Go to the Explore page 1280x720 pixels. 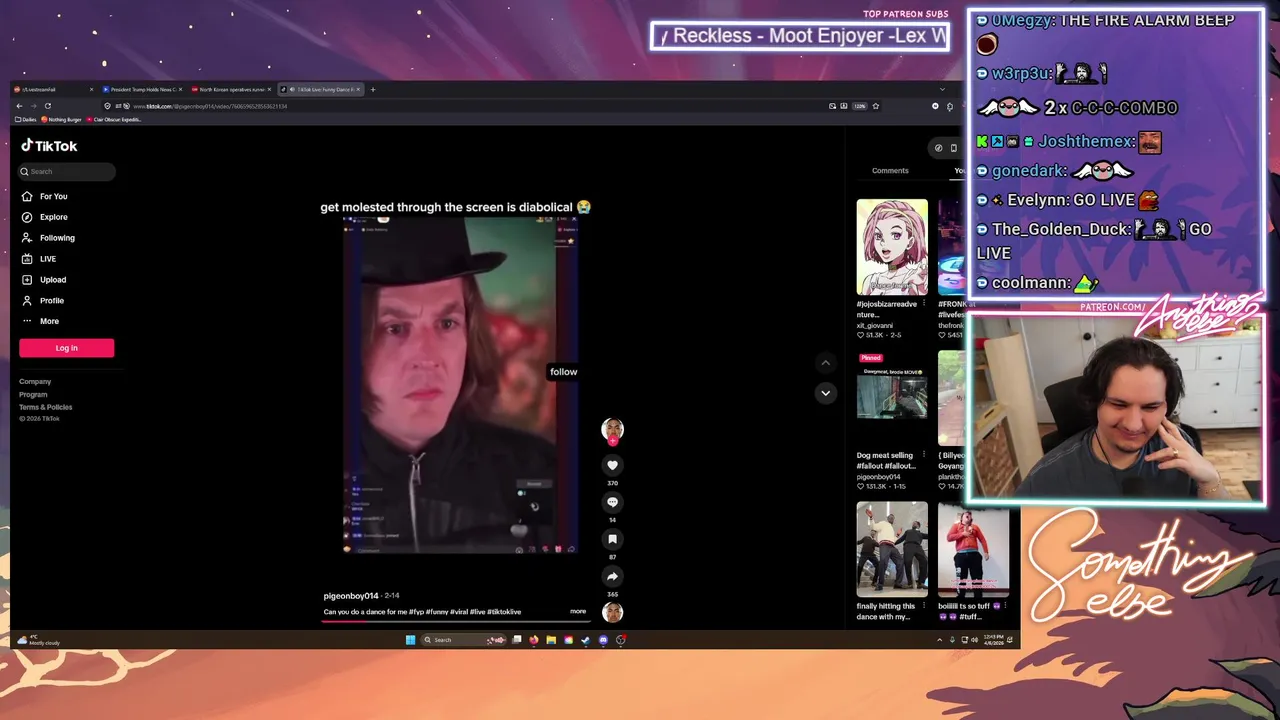[x=46, y=217]
